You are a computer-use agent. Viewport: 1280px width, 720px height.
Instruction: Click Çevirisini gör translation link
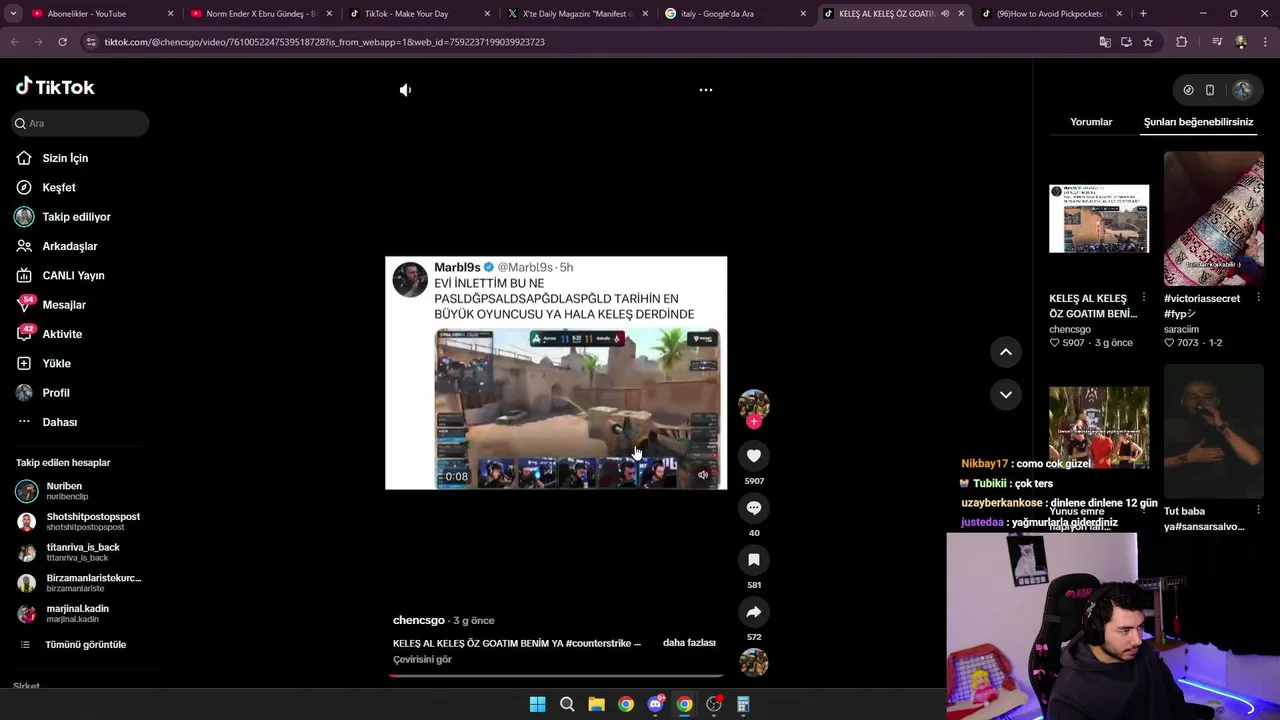pos(422,660)
